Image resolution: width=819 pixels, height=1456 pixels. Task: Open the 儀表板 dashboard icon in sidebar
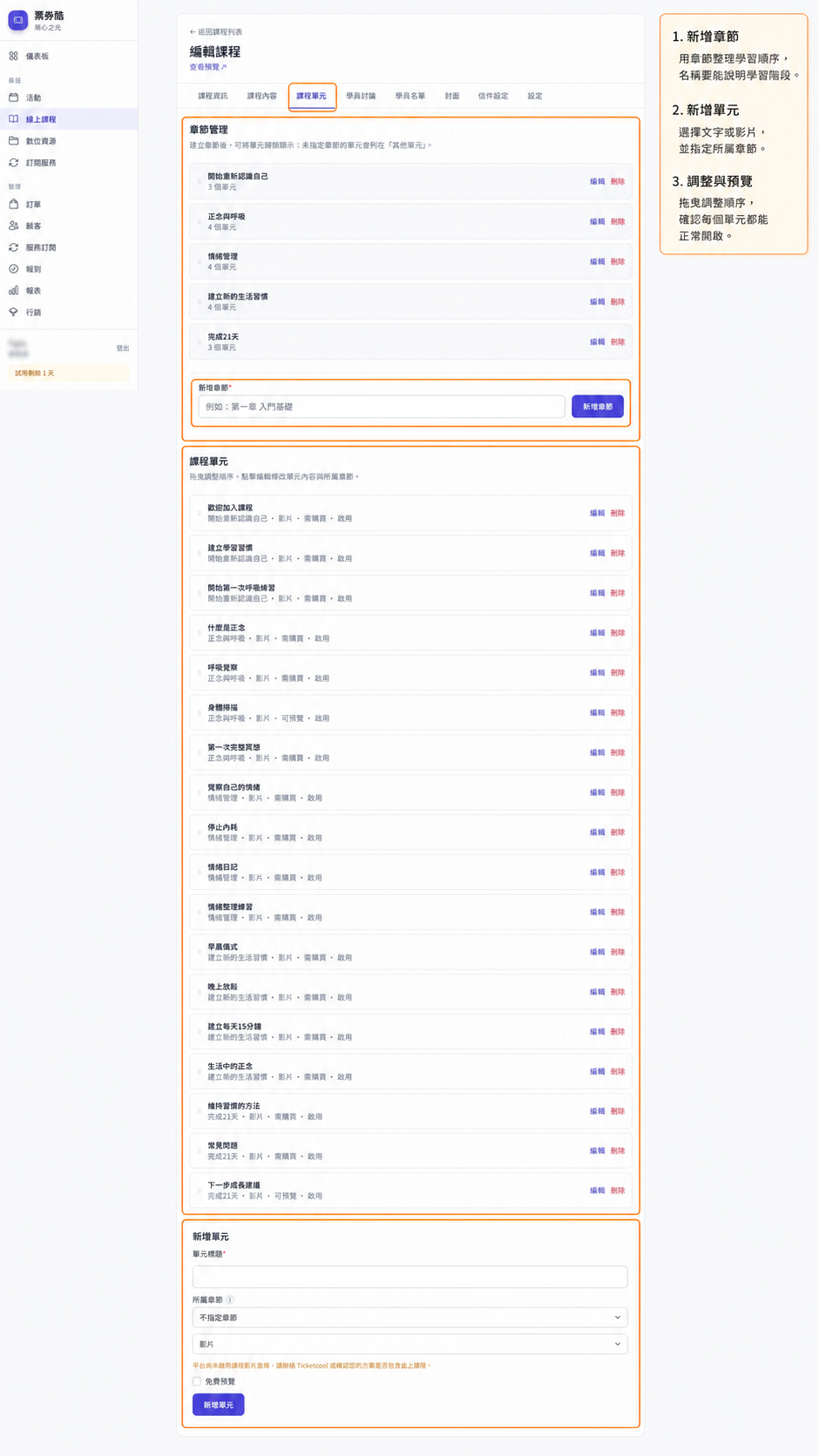(x=13, y=56)
